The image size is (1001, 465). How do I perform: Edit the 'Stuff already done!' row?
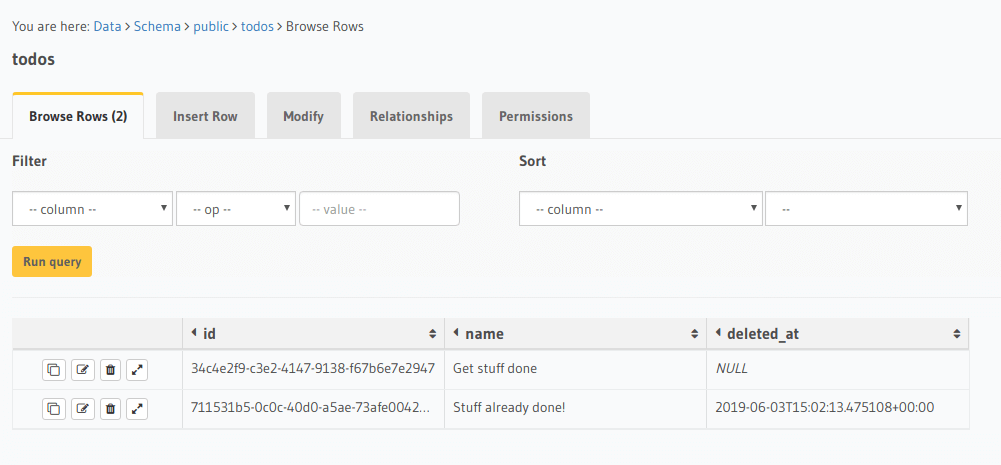[82, 408]
